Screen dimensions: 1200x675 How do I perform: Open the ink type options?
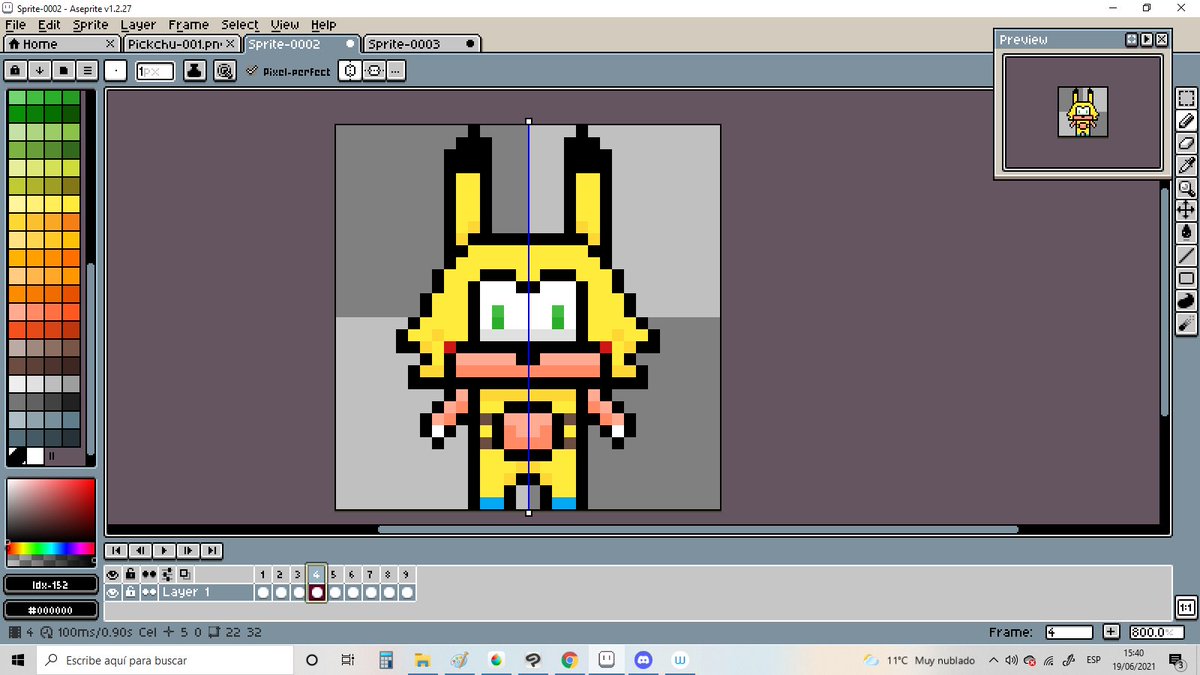[195, 70]
